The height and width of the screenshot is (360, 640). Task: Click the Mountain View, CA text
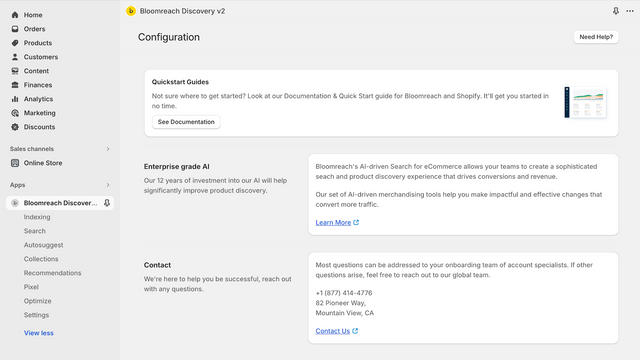pyautogui.click(x=344, y=313)
